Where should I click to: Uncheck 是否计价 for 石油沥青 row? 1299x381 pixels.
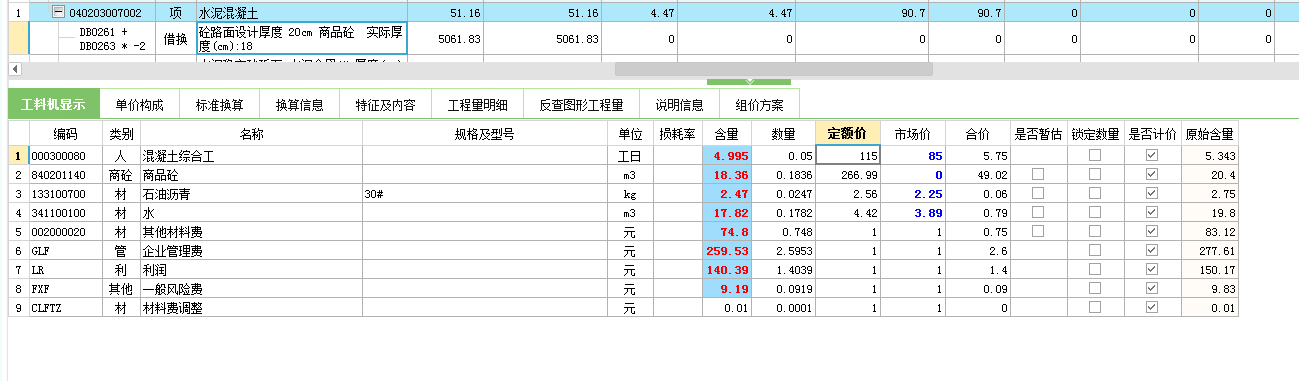point(1151,193)
